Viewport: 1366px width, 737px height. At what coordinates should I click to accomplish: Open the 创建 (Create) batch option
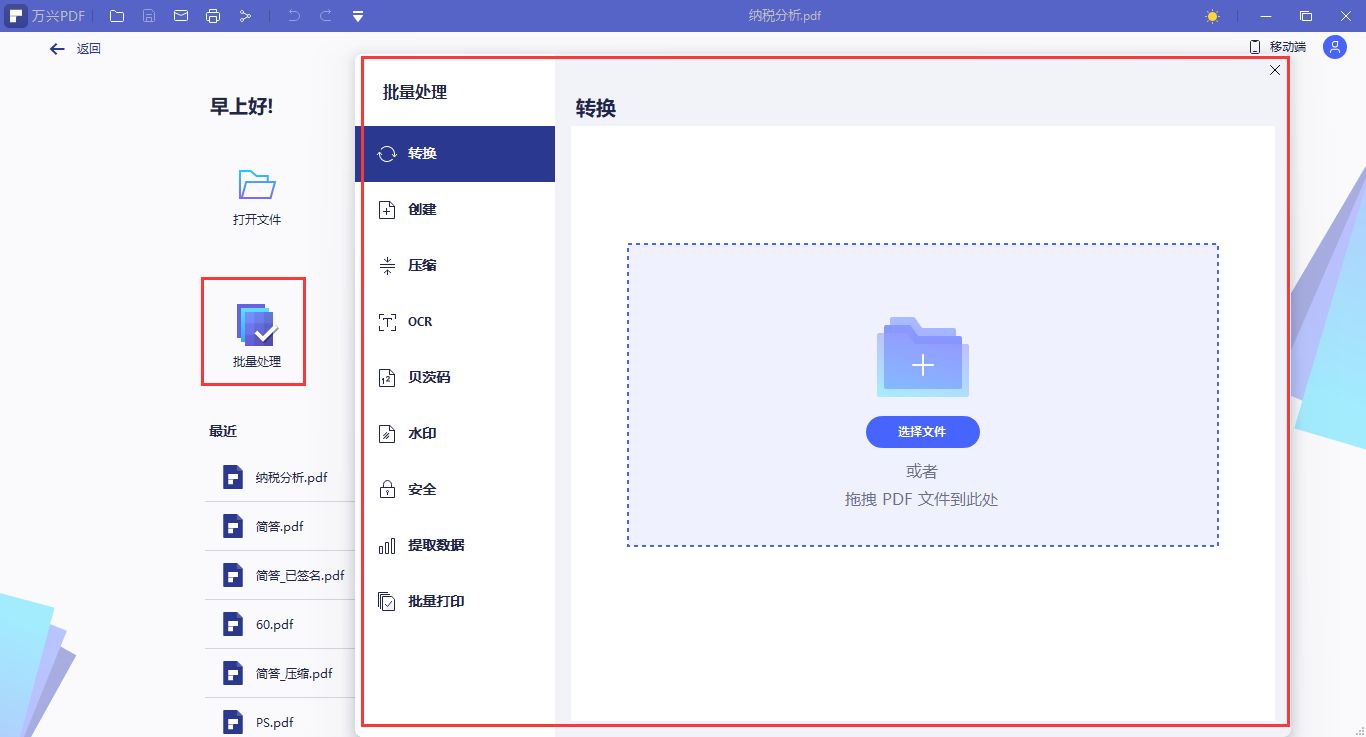(420, 209)
